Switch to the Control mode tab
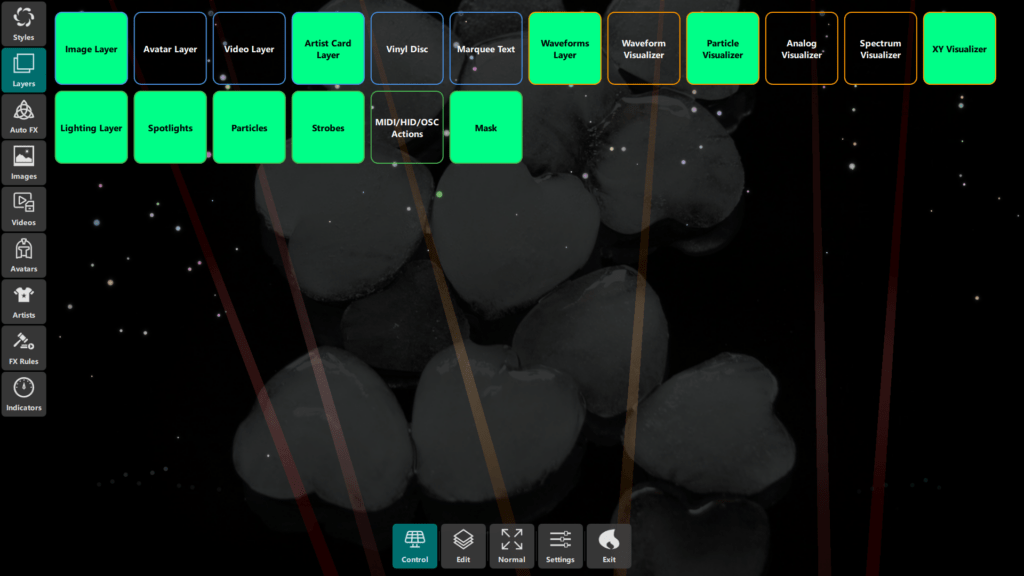The image size is (1024, 576). (414, 546)
